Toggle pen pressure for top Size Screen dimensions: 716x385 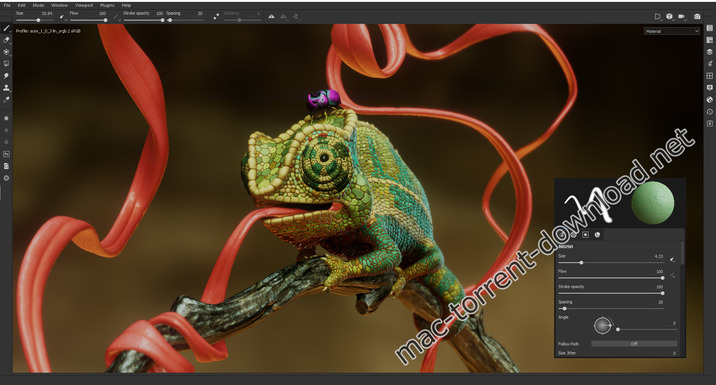(62, 16)
